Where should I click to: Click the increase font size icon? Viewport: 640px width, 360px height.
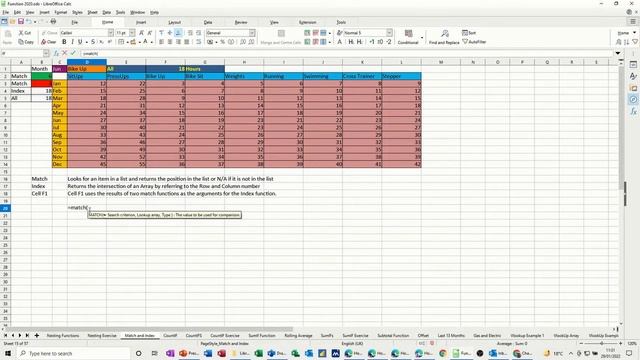pyautogui.click(x=141, y=33)
